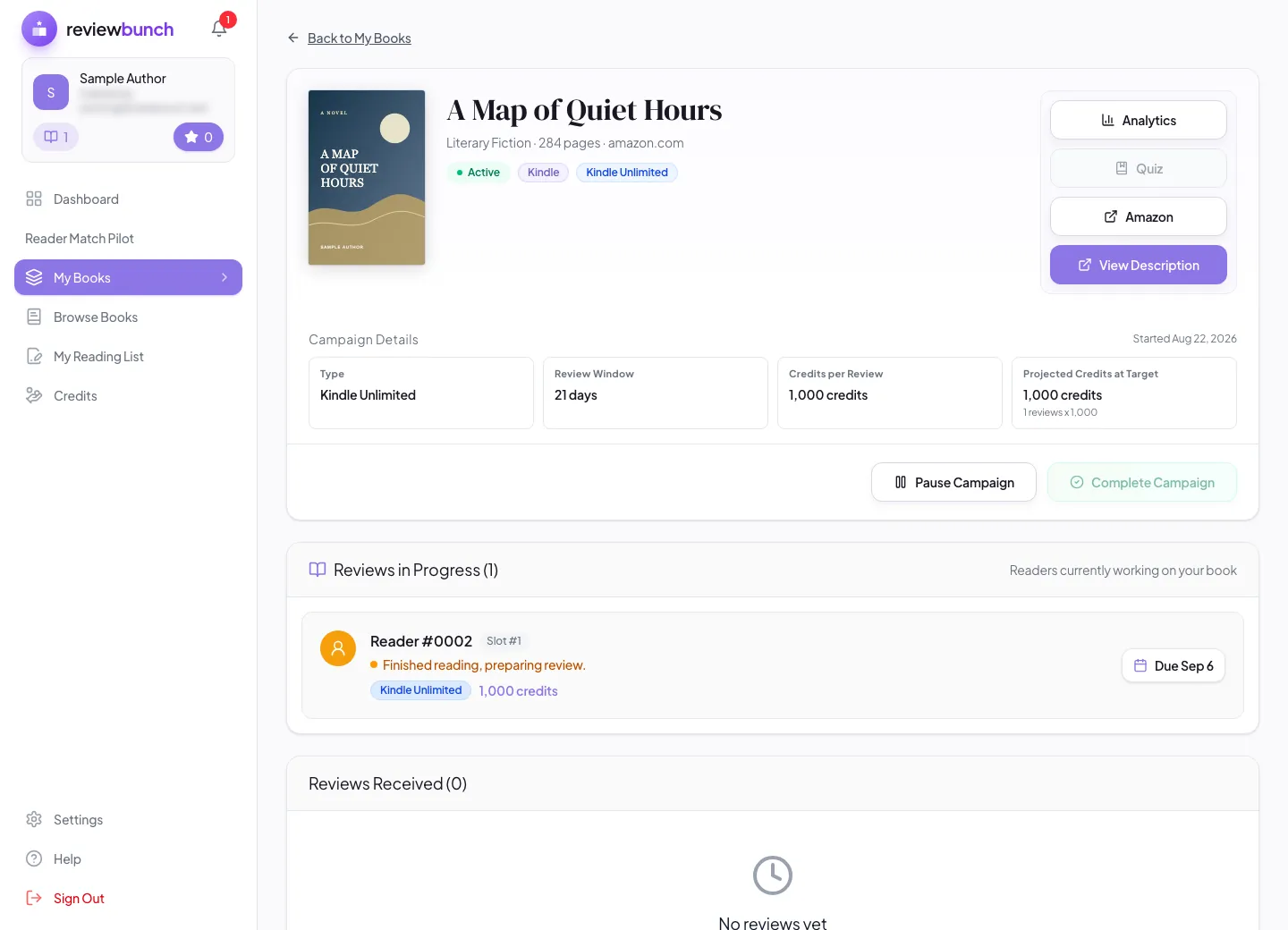1288x930 pixels.
Task: Open the Help page
Action: (x=128, y=858)
